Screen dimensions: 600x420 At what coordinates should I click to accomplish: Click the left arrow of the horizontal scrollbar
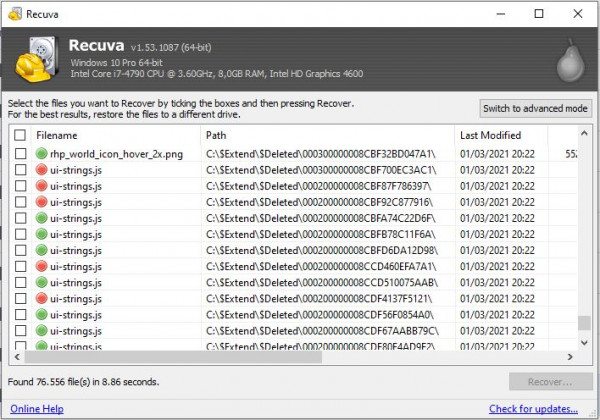[17, 357]
